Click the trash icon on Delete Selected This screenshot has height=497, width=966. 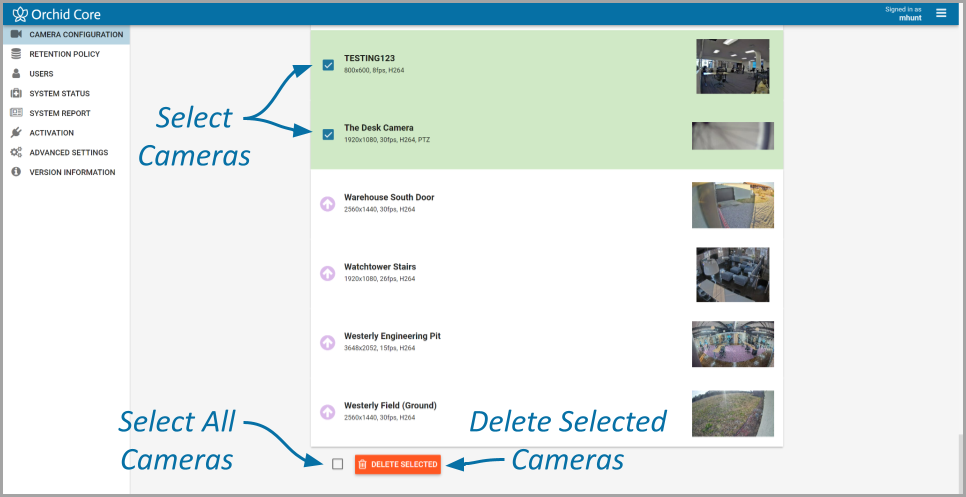pyautogui.click(x=363, y=464)
